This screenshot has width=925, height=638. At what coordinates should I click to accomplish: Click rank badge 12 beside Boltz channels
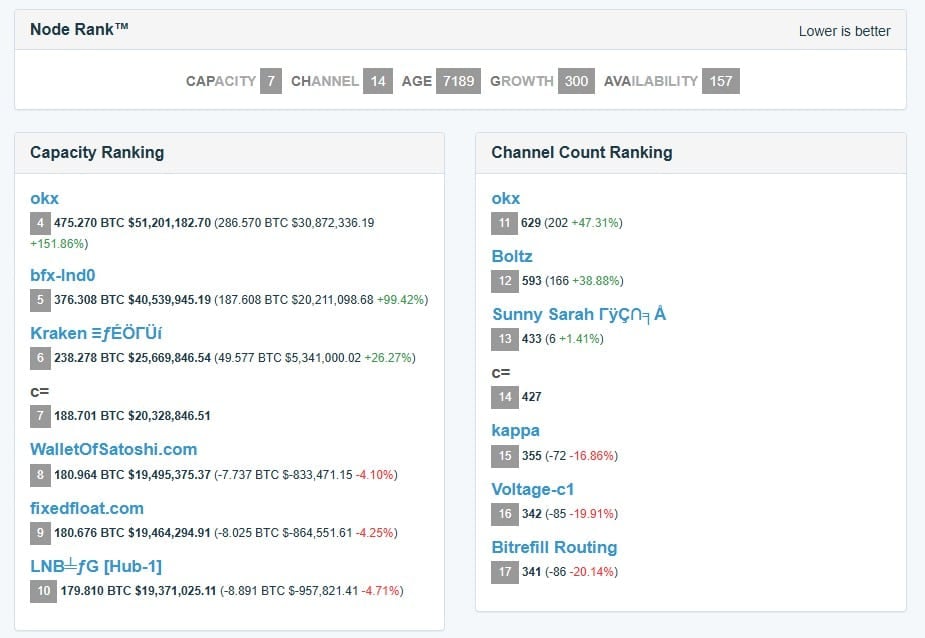click(505, 281)
